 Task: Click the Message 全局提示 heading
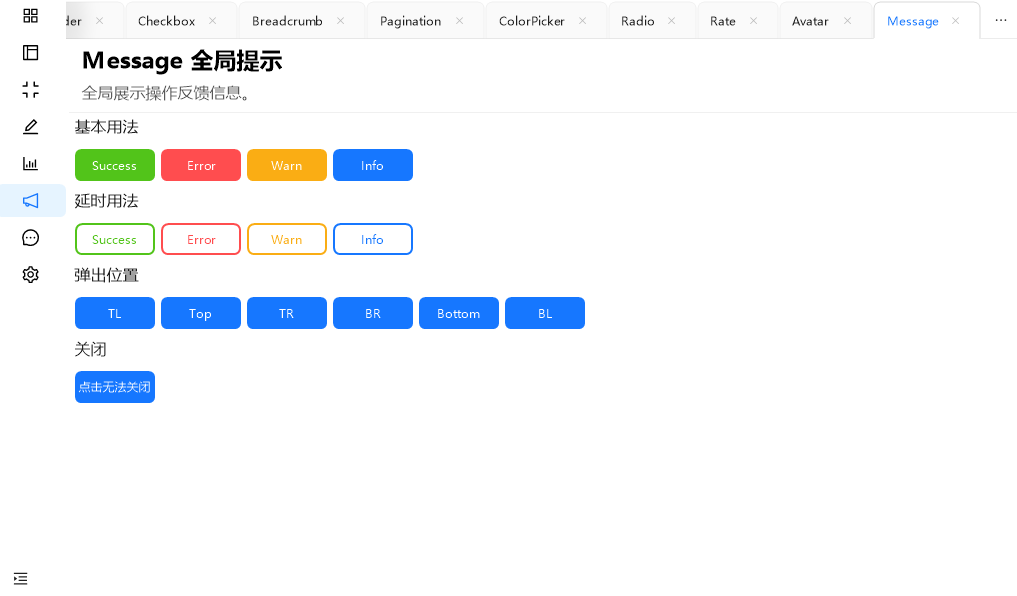[x=182, y=61]
